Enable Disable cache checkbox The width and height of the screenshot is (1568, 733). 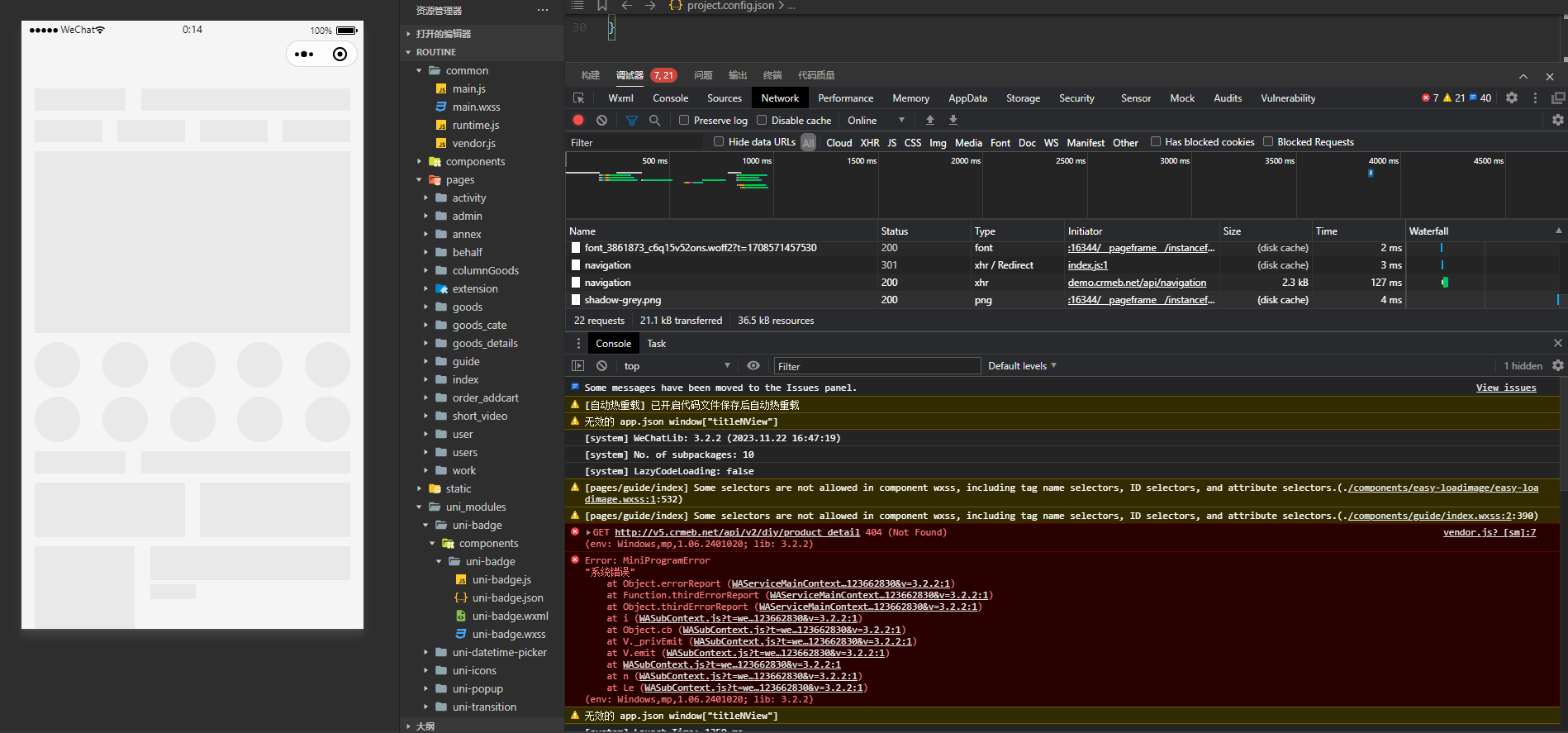[762, 120]
